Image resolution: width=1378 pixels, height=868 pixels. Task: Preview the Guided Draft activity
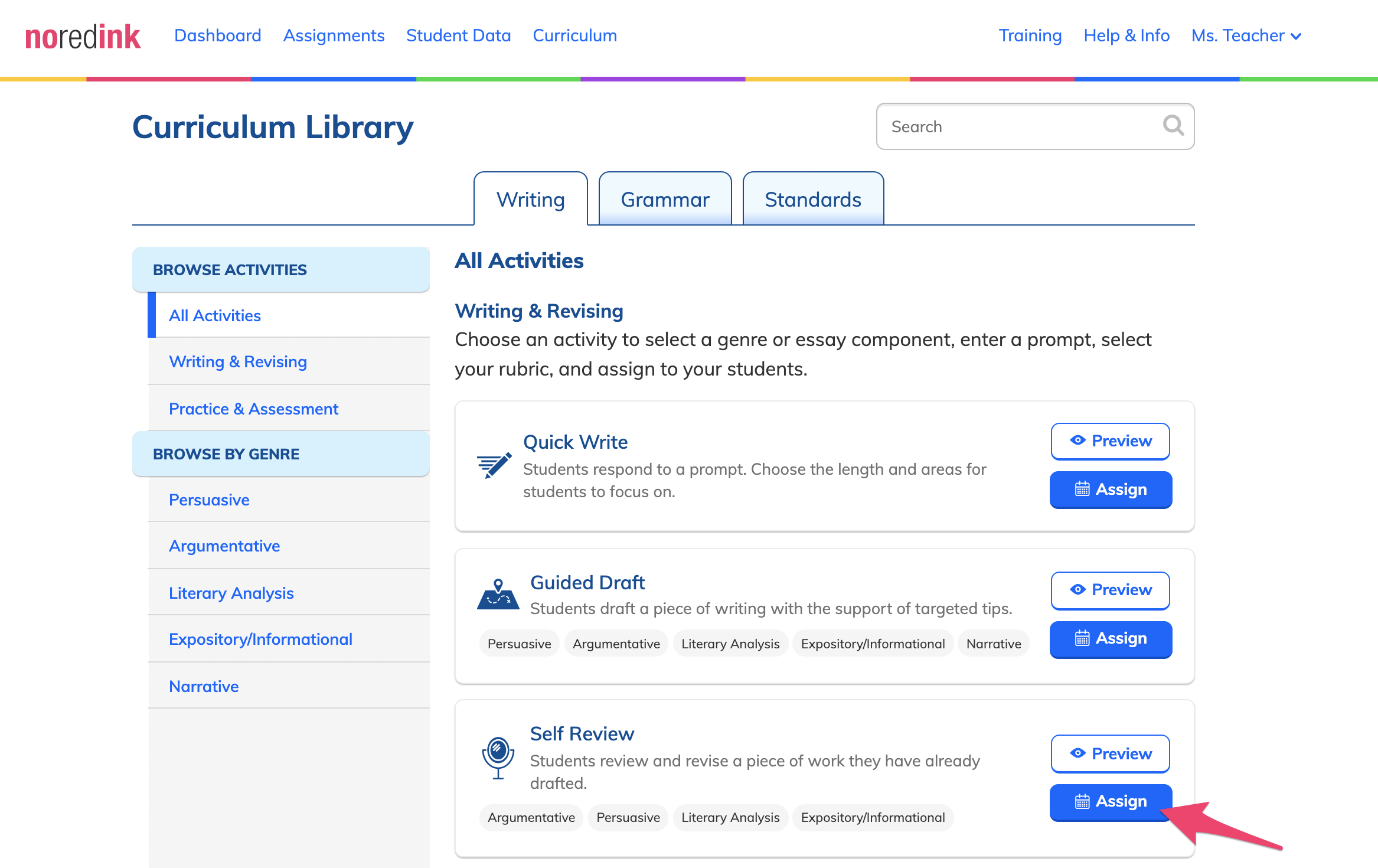pyautogui.click(x=1110, y=590)
